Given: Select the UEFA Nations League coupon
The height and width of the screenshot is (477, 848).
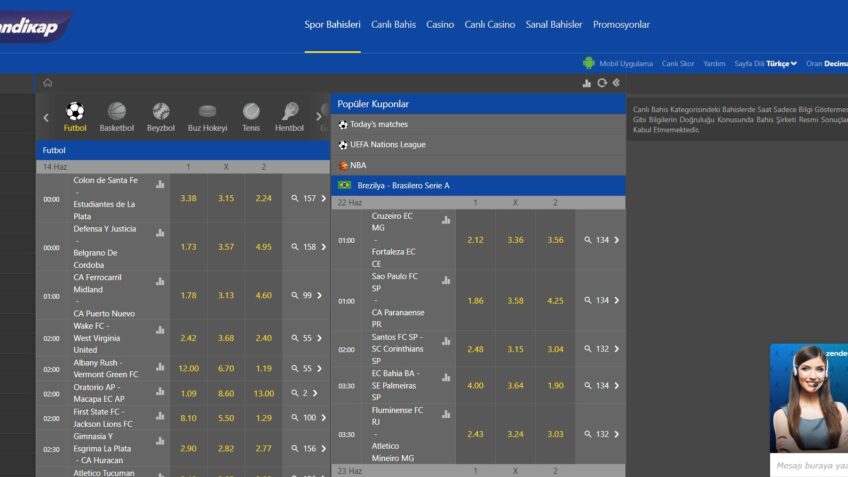Looking at the screenshot, I should (387, 145).
